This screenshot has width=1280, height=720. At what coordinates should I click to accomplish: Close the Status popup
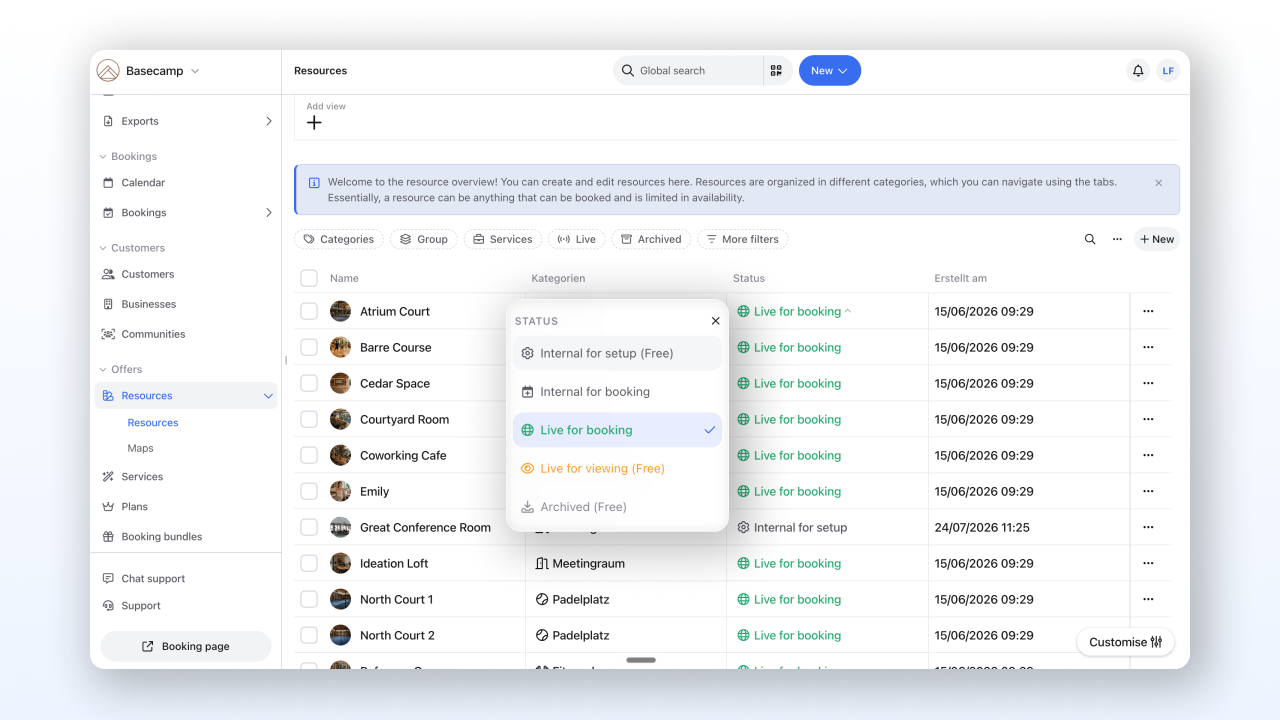[x=715, y=321]
